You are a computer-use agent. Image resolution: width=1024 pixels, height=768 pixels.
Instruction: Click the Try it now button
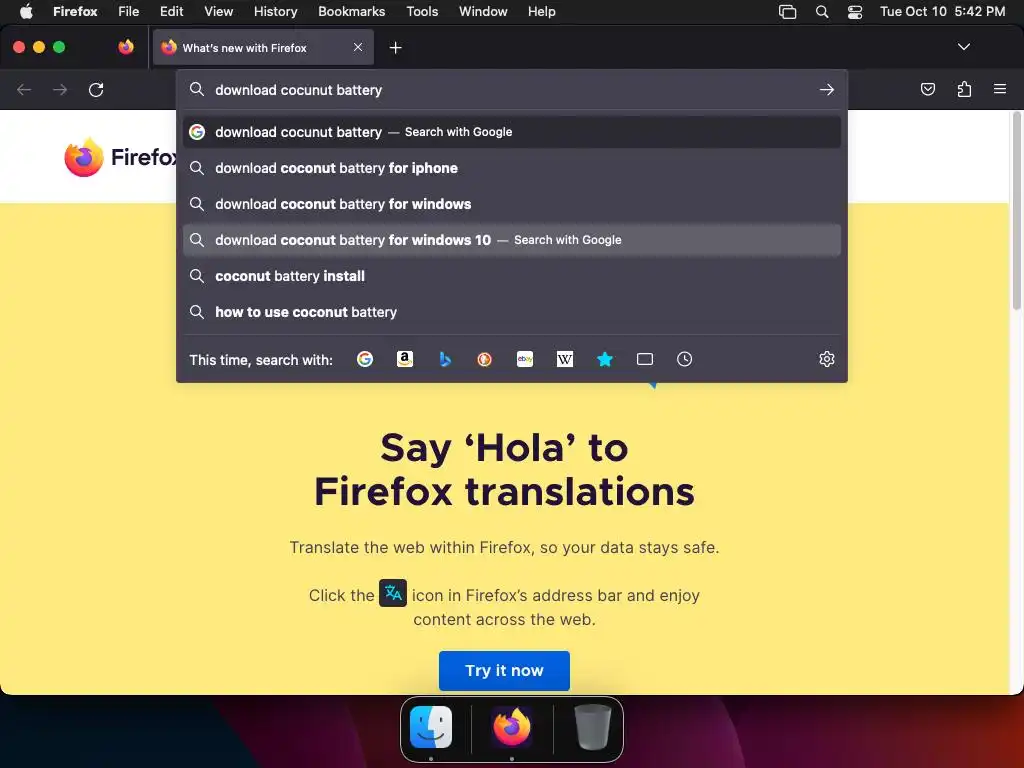click(x=504, y=671)
